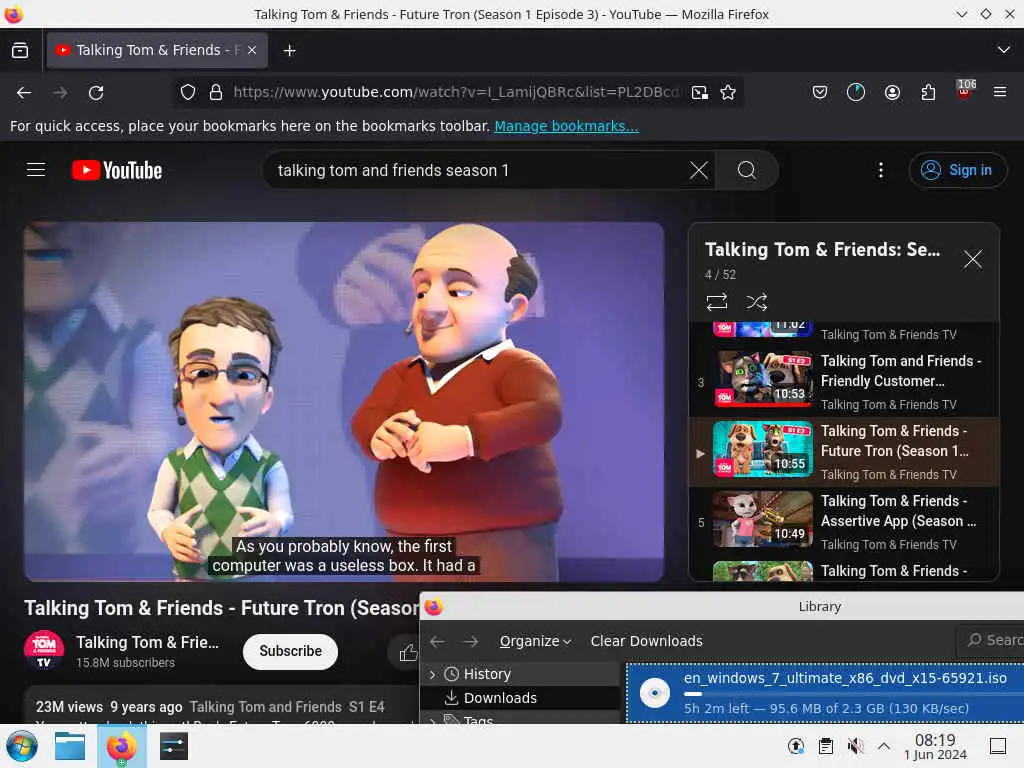List all tabs with chevron button
1024x768 pixels.
tap(1003, 50)
